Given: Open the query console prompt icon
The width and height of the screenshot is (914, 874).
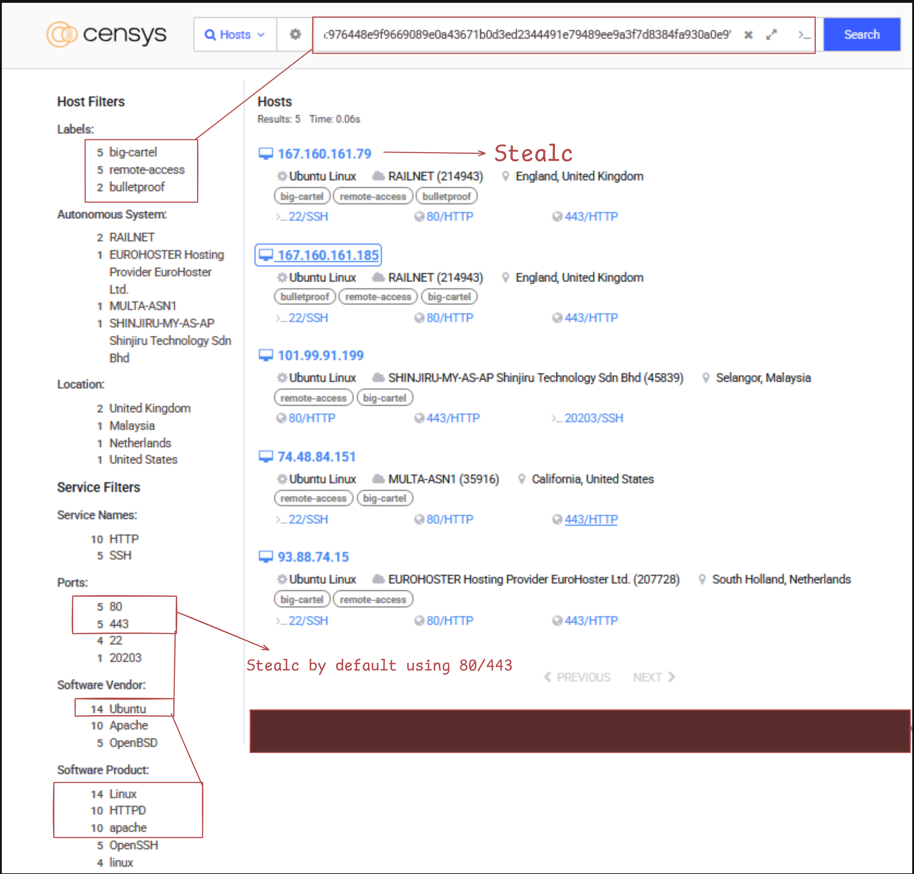Looking at the screenshot, I should point(804,35).
